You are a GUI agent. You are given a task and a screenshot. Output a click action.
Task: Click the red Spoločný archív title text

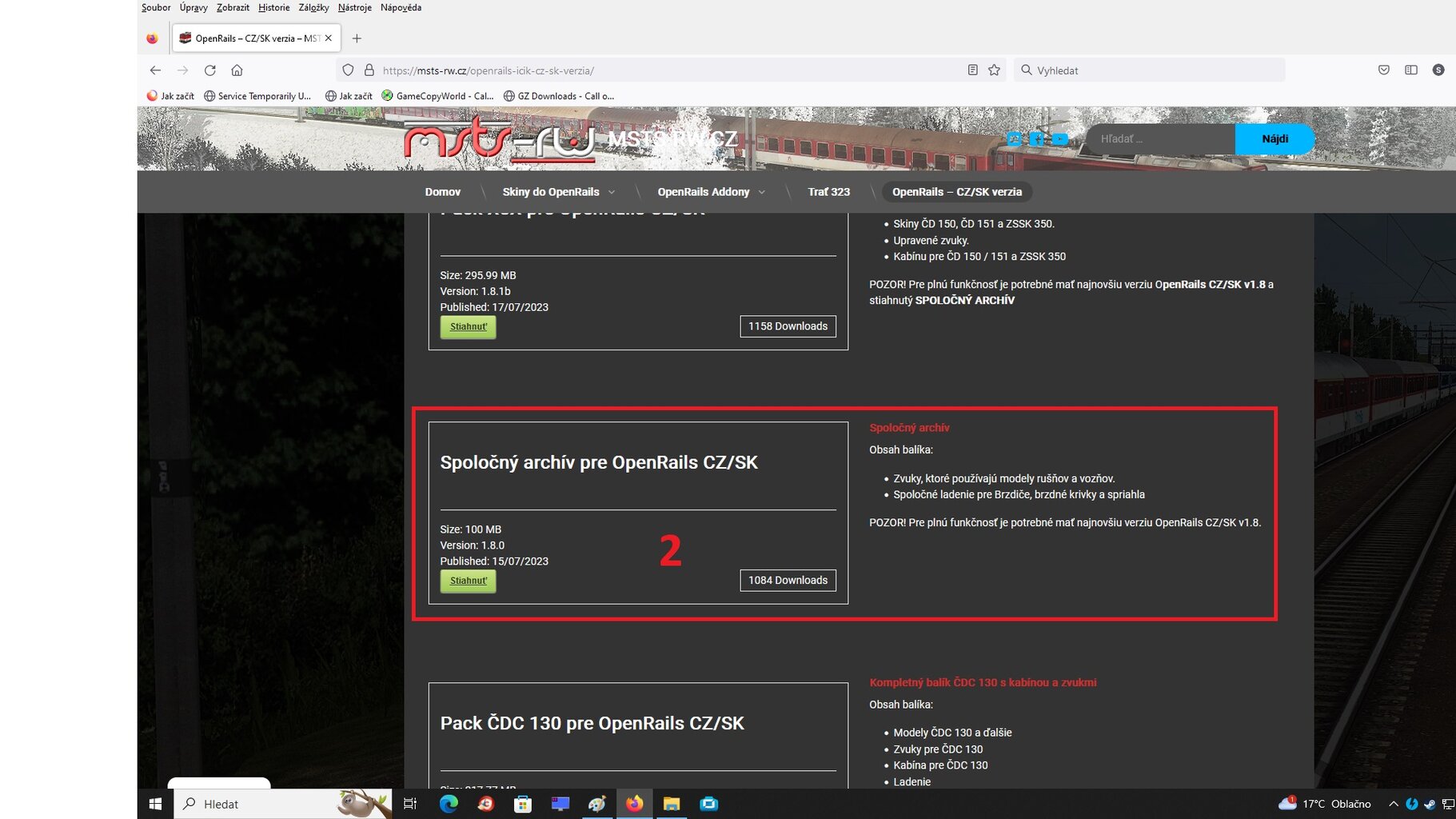(909, 428)
